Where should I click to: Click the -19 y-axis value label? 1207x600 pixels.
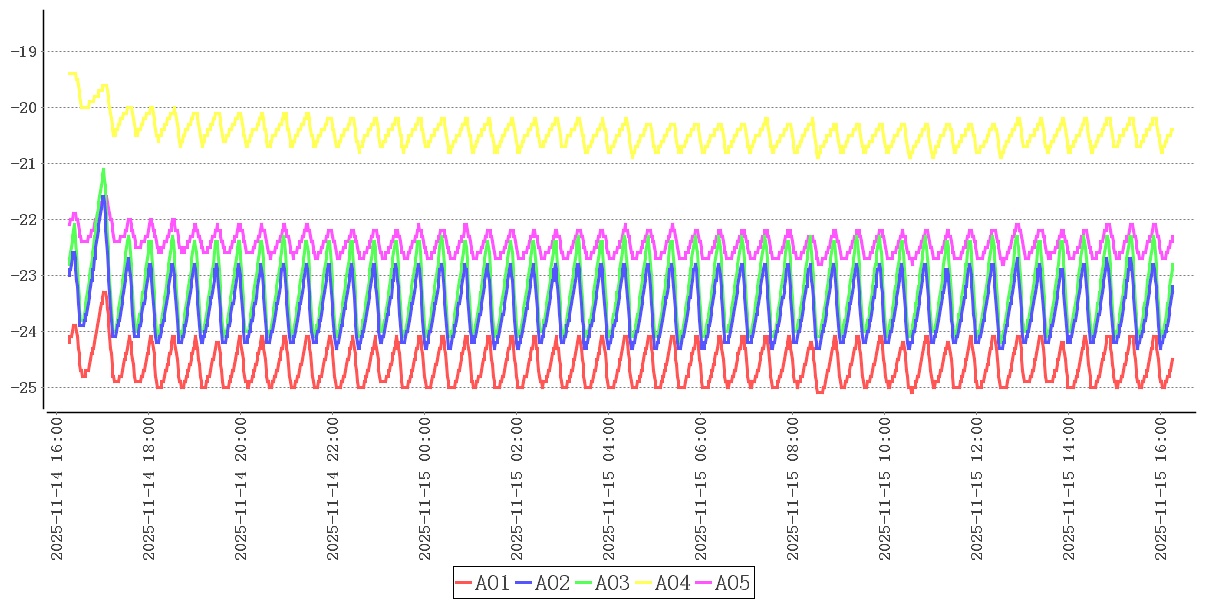[22, 51]
